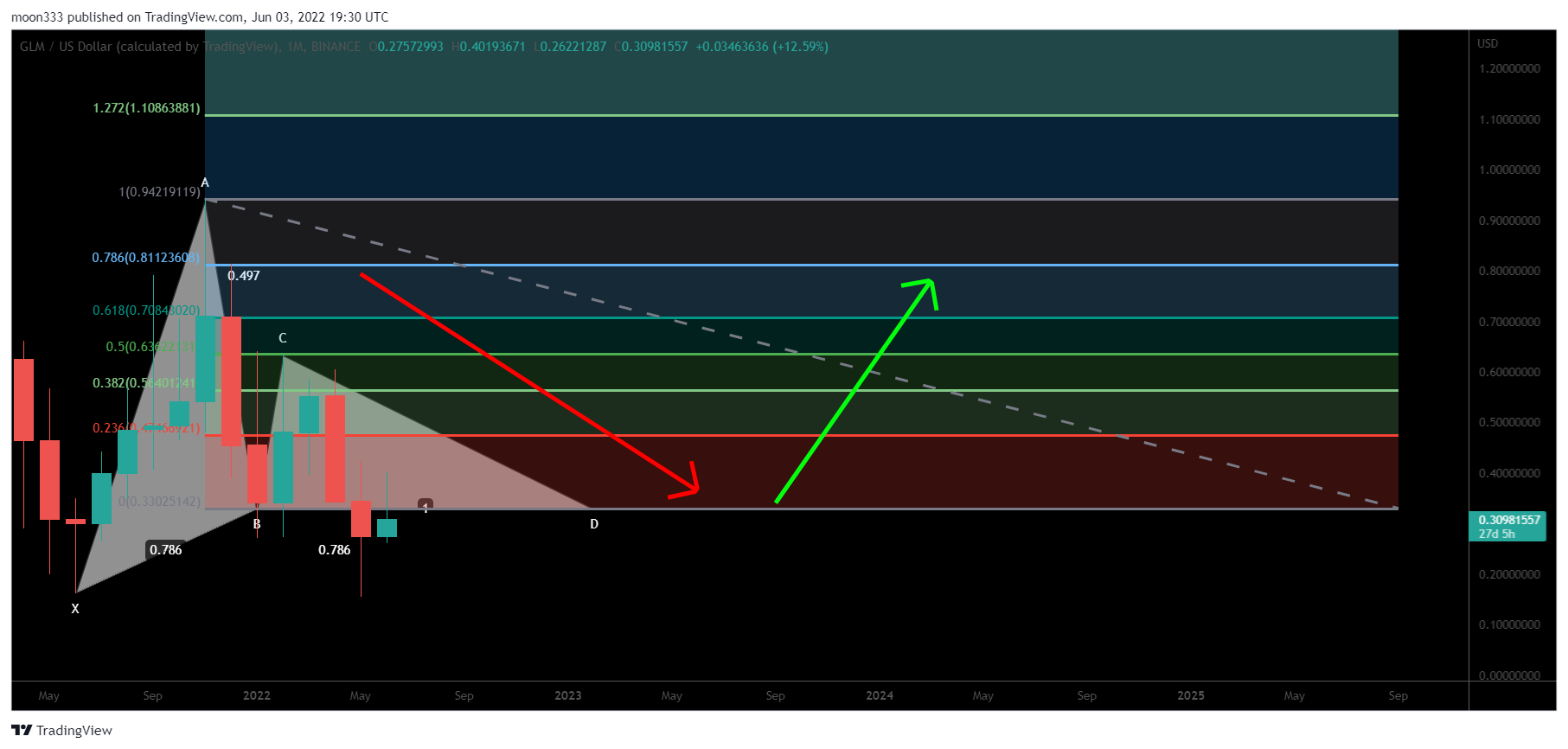Click the 0.90000000 price axis label
Image resolution: width=1568 pixels, height=749 pixels.
pos(1510,221)
